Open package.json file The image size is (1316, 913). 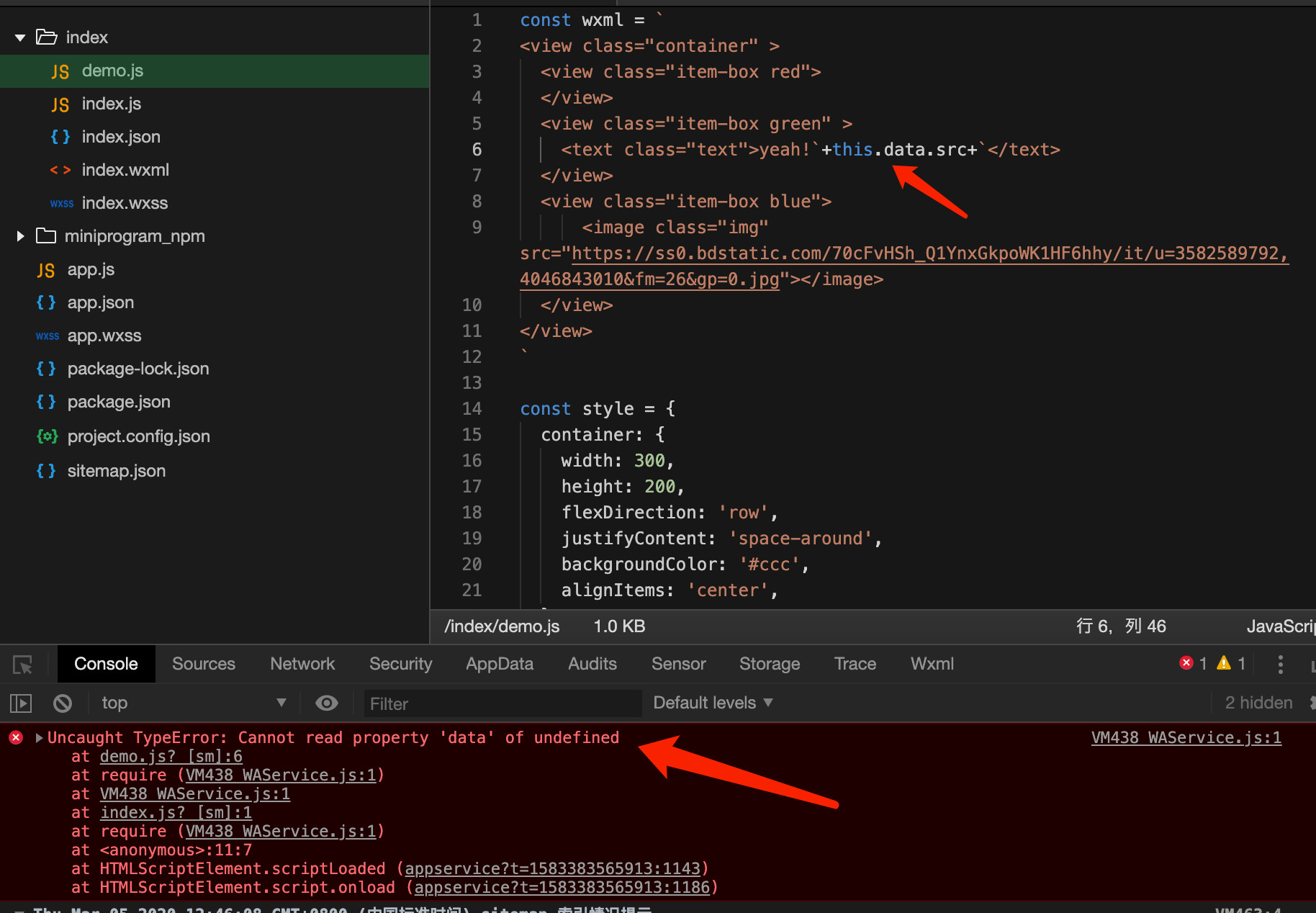(119, 402)
